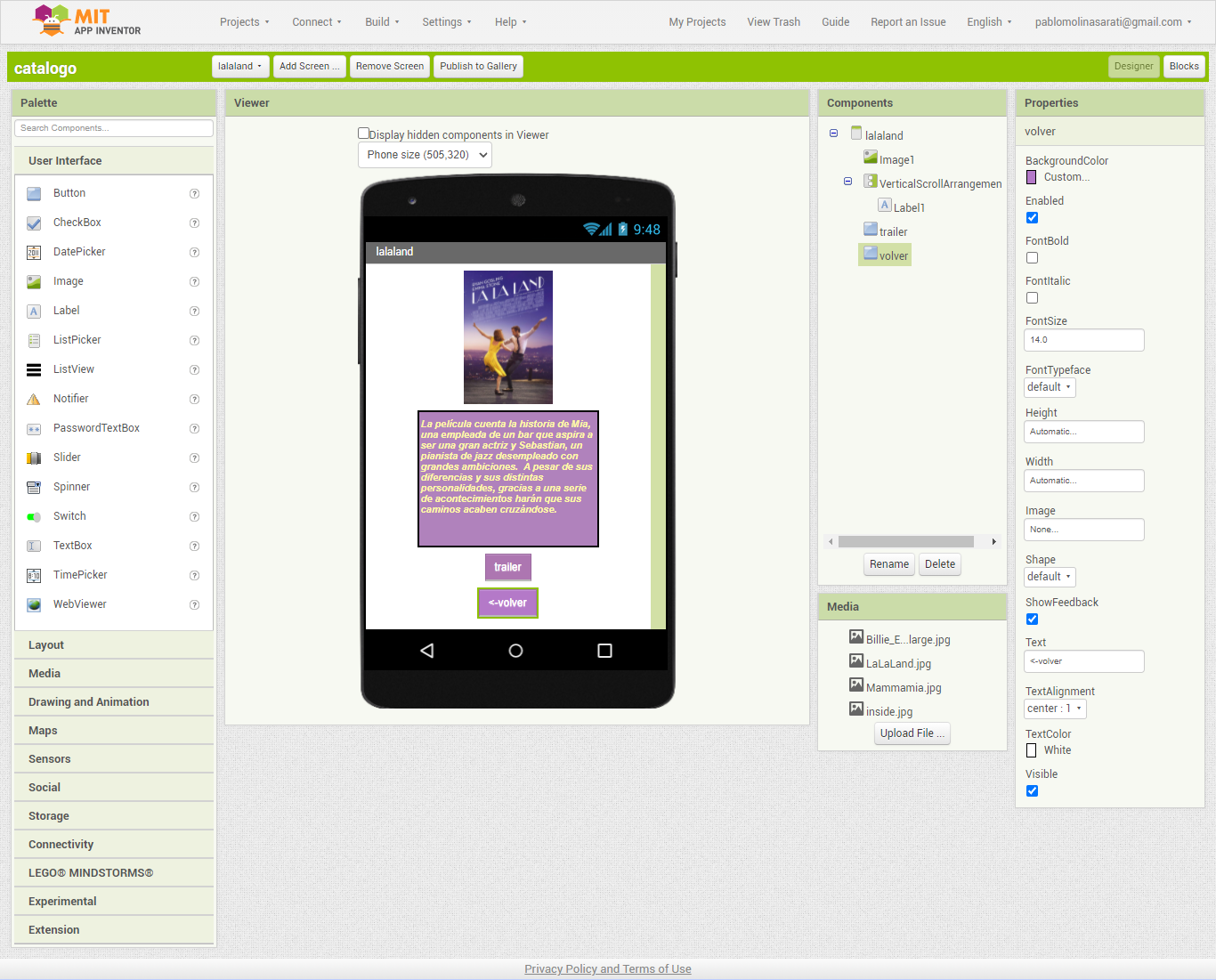Open the FontTypeface default dropdown
The width and height of the screenshot is (1216, 980).
(x=1050, y=387)
